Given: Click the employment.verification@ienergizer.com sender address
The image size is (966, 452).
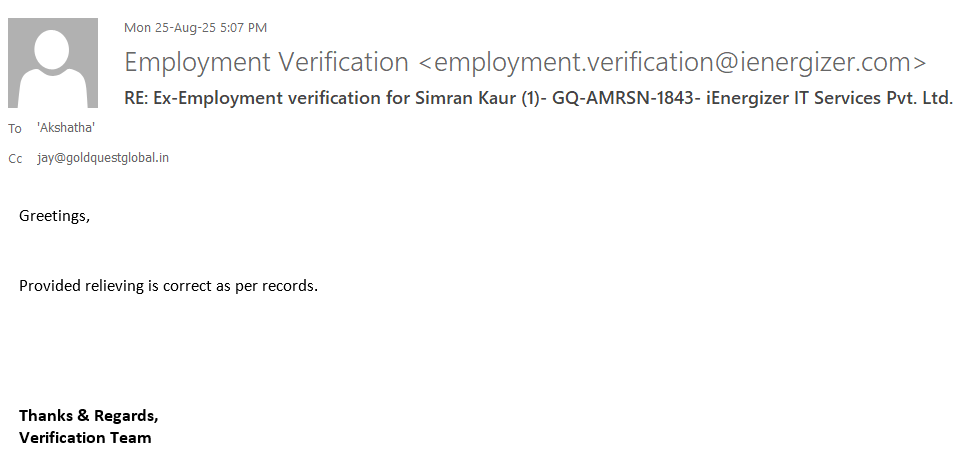Looking at the screenshot, I should pyautogui.click(x=672, y=62).
